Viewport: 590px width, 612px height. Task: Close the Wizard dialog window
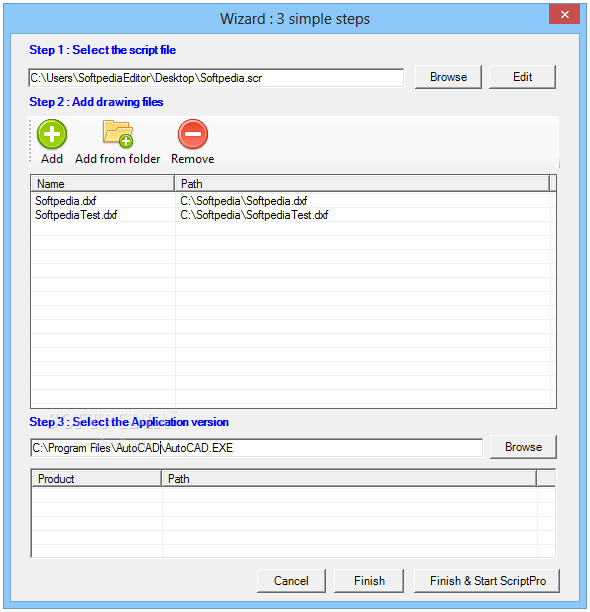pyautogui.click(x=564, y=15)
